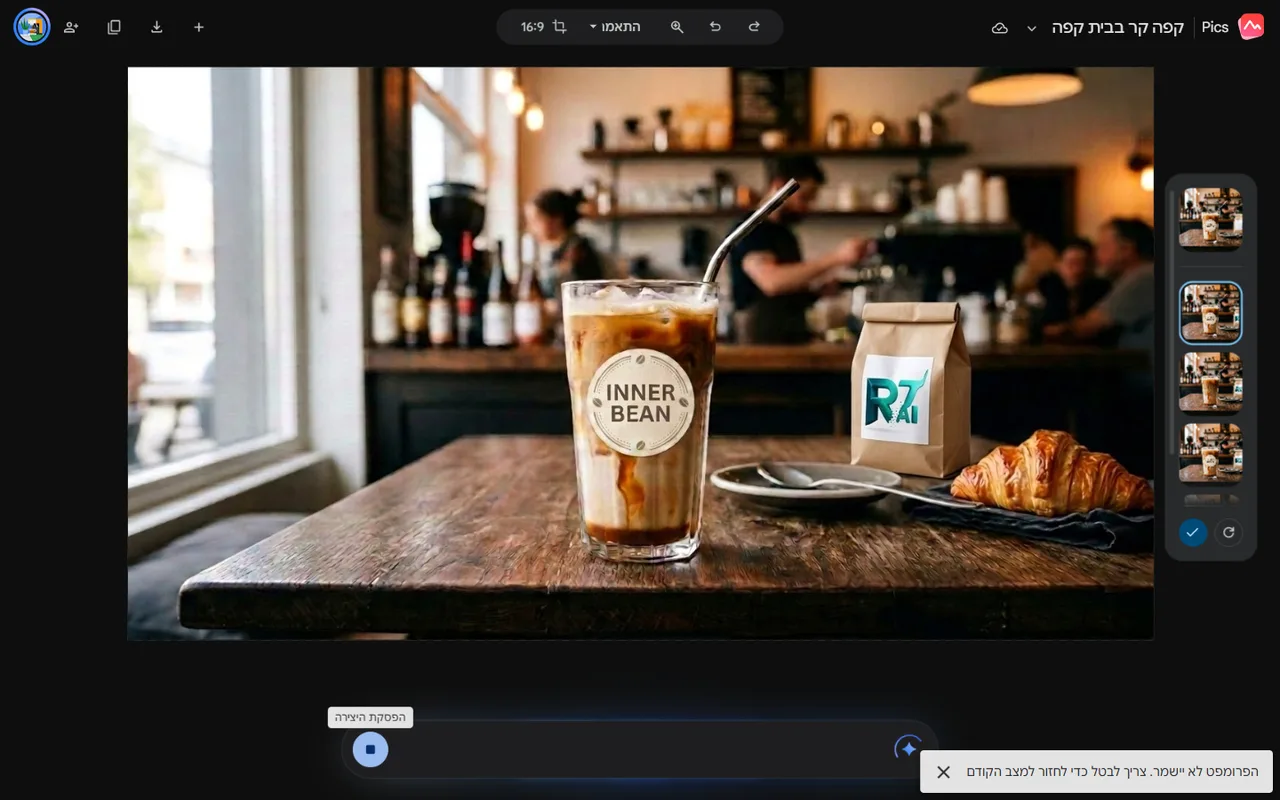Select the third variation thumbnail in the panel
This screenshot has height=800, width=1280.
pos(1211,382)
